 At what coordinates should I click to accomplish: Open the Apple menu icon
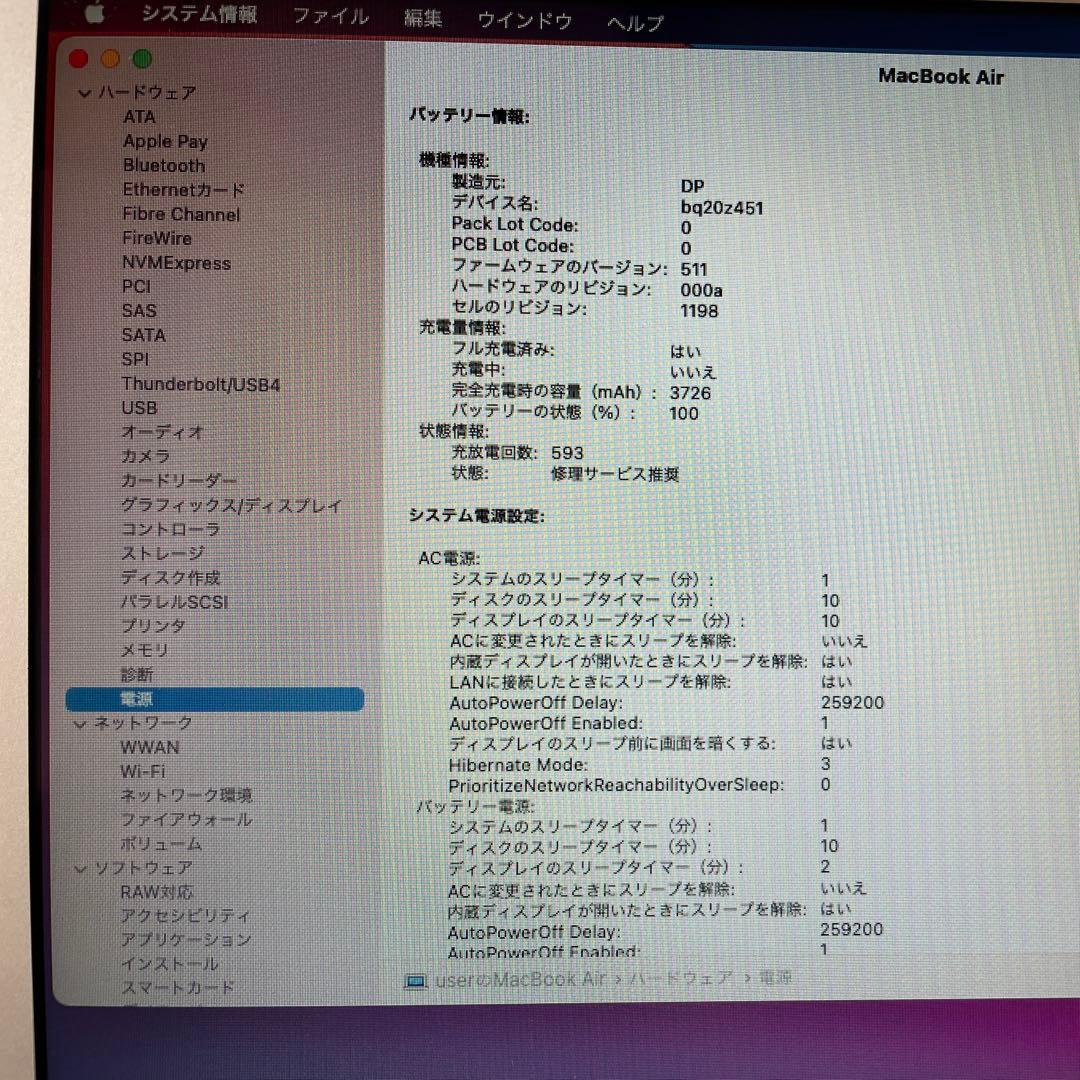tap(94, 12)
